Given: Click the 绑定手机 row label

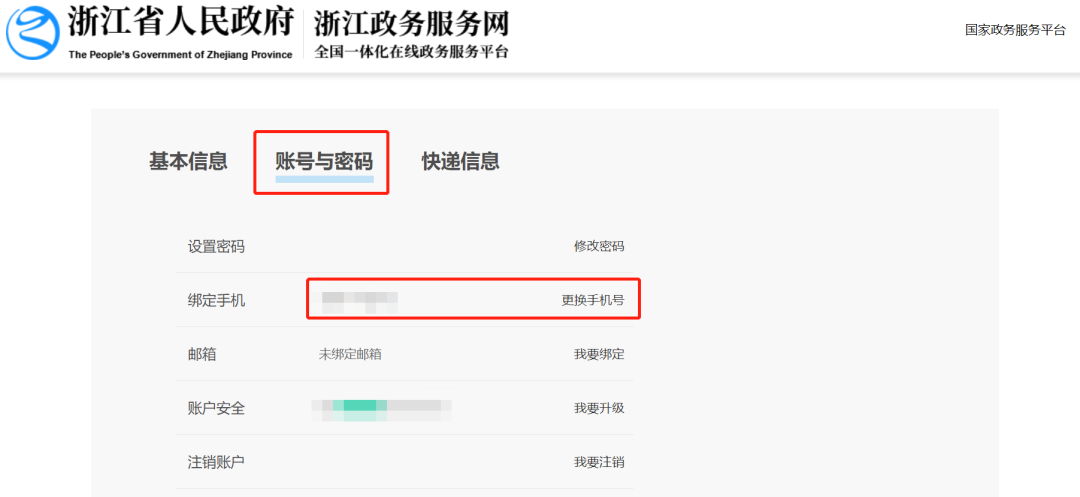Looking at the screenshot, I should point(216,300).
